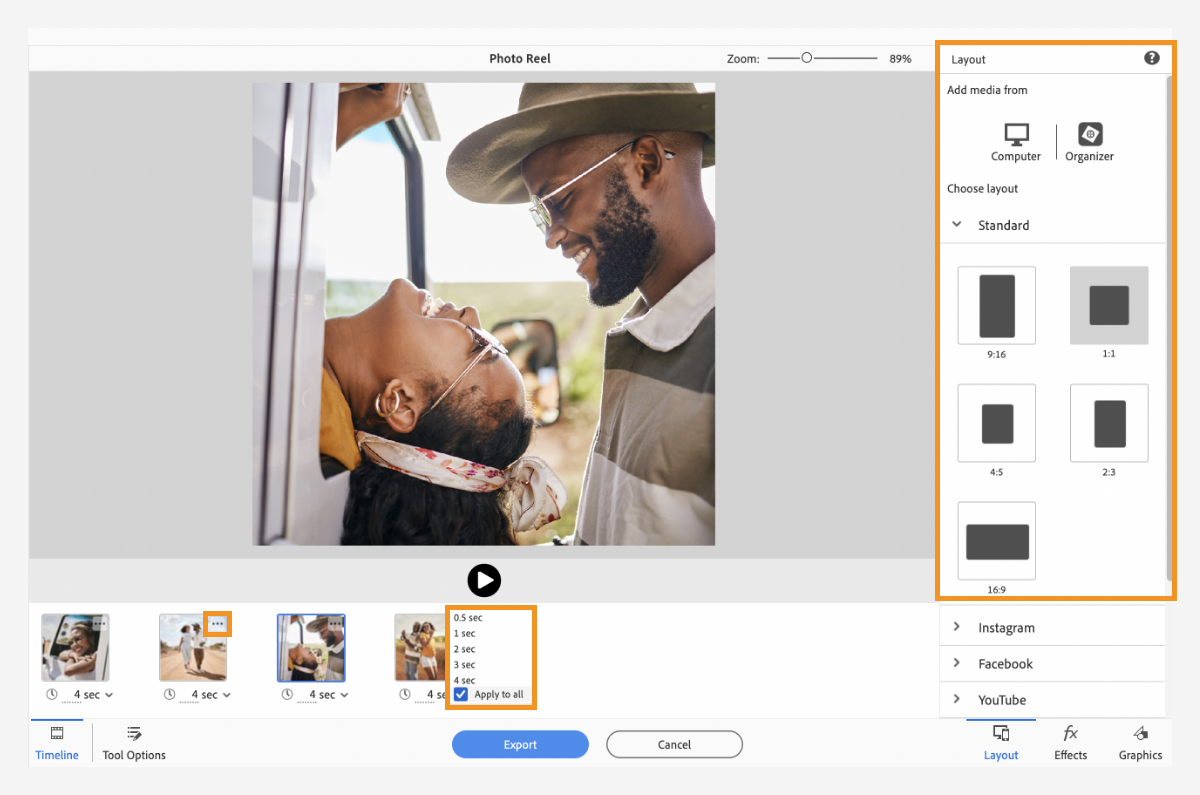Click the Zoom slider handle
The width and height of the screenshot is (1200, 795).
pos(807,59)
